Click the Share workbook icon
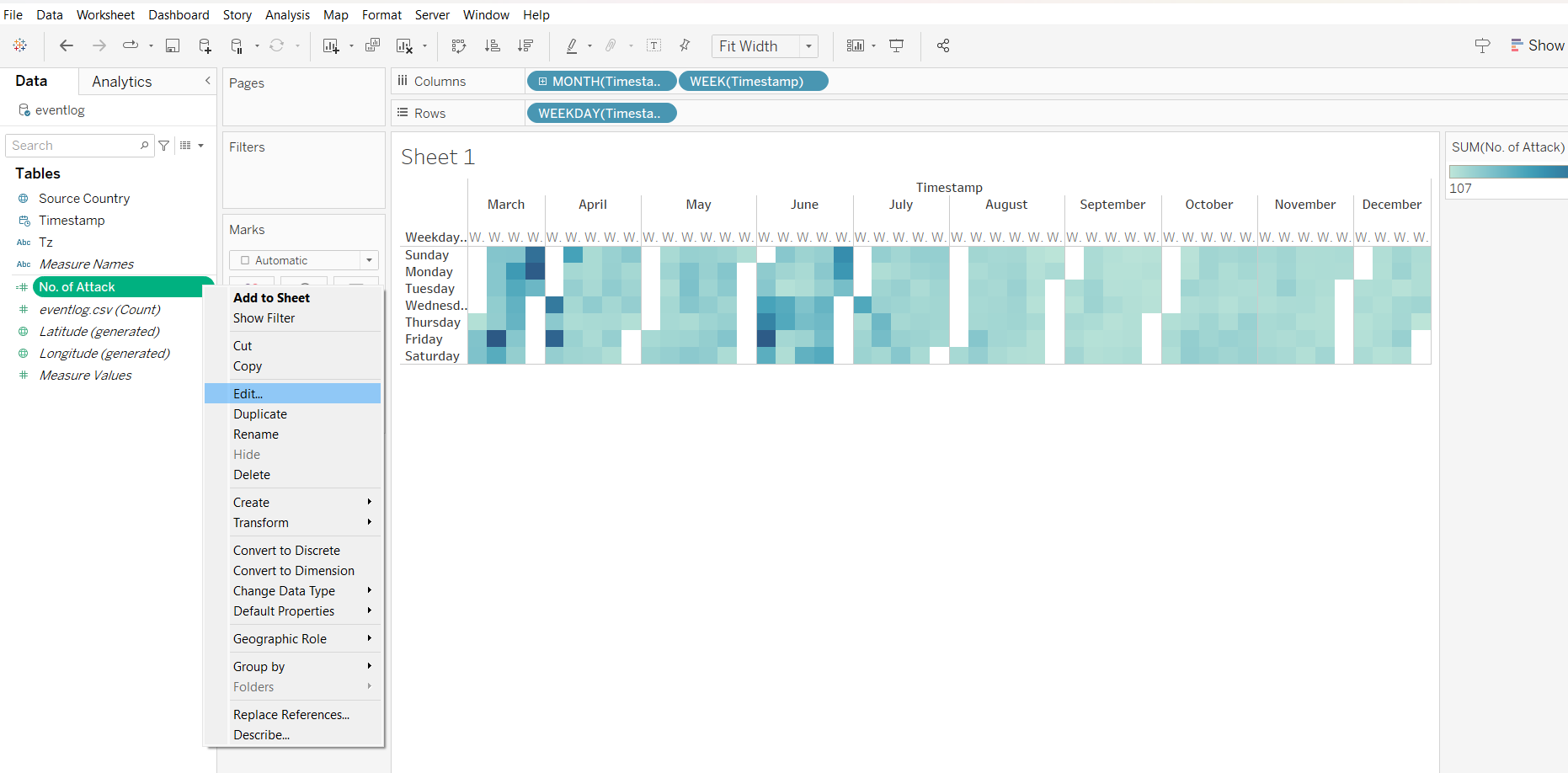The width and height of the screenshot is (1568, 773). click(943, 46)
